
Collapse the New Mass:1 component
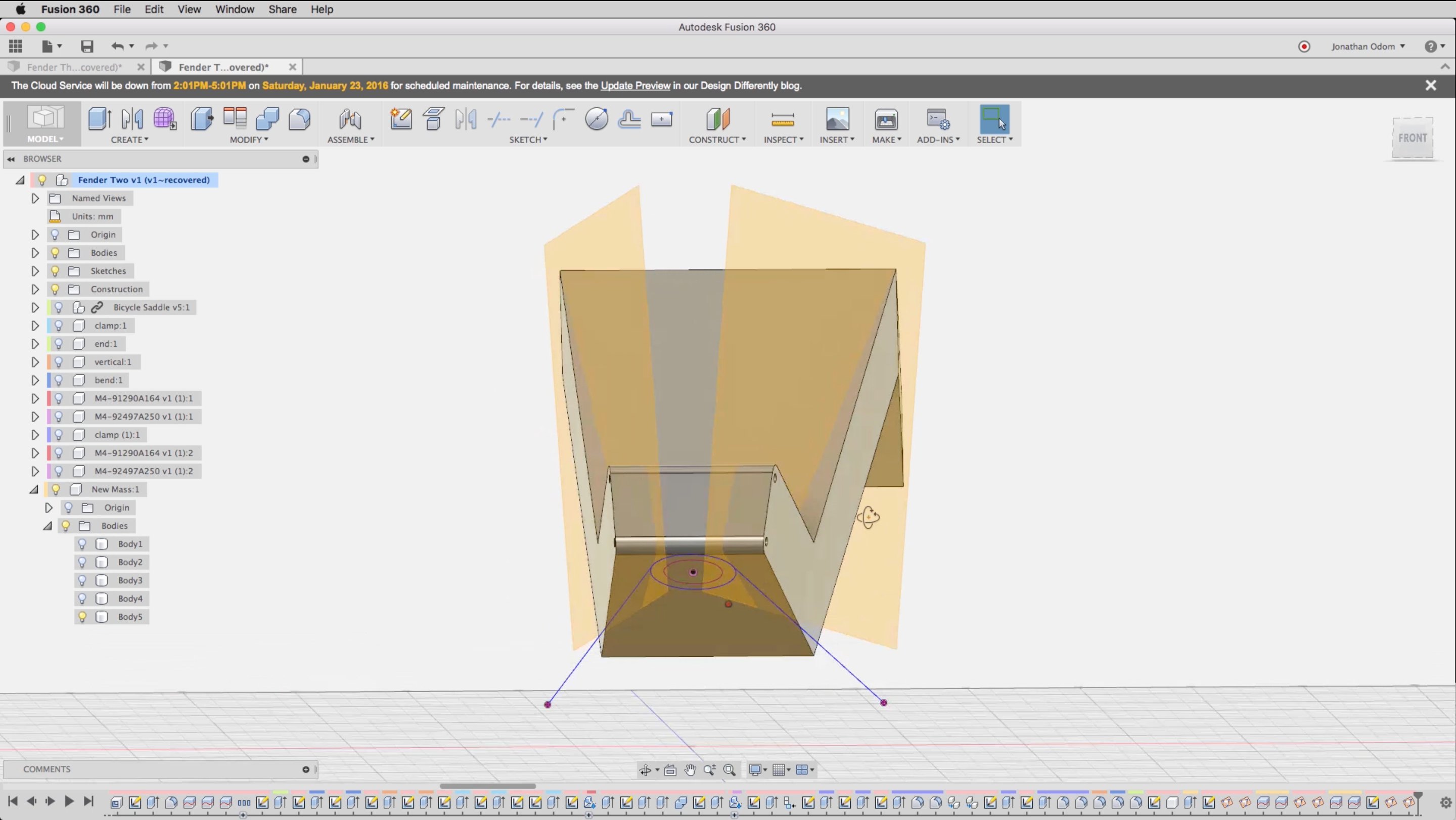34,489
